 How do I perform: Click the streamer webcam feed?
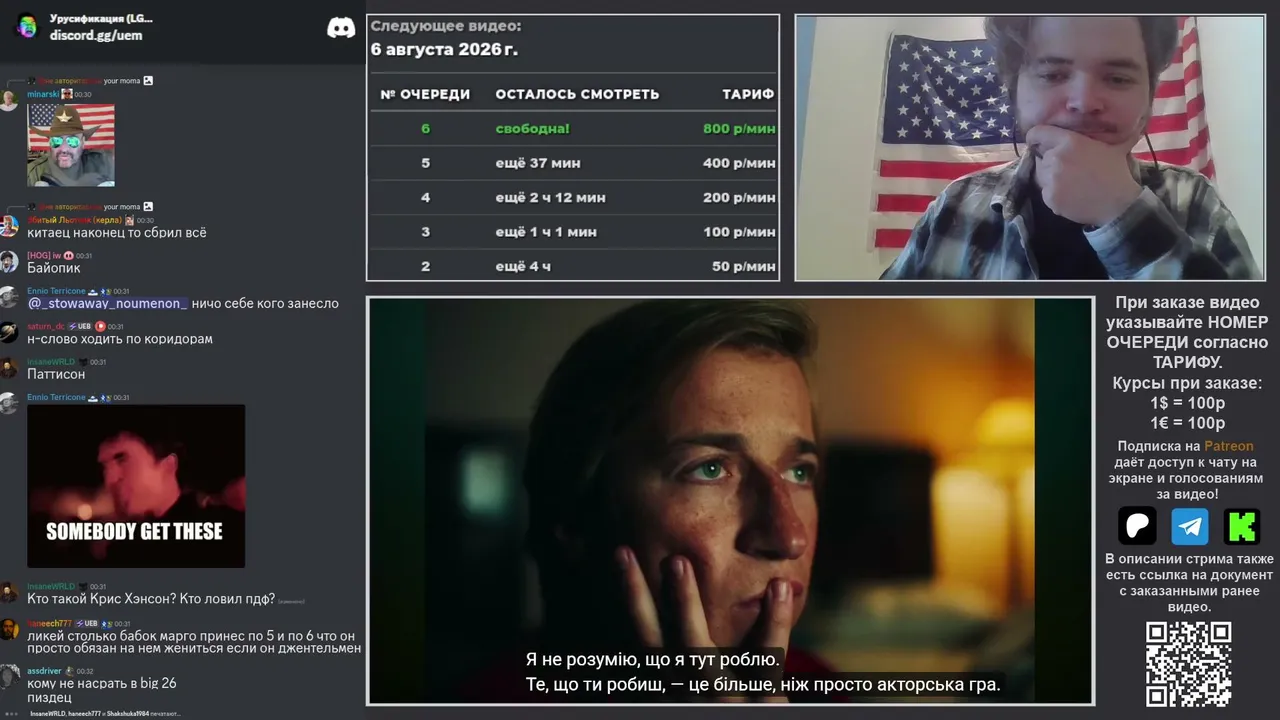[1030, 147]
